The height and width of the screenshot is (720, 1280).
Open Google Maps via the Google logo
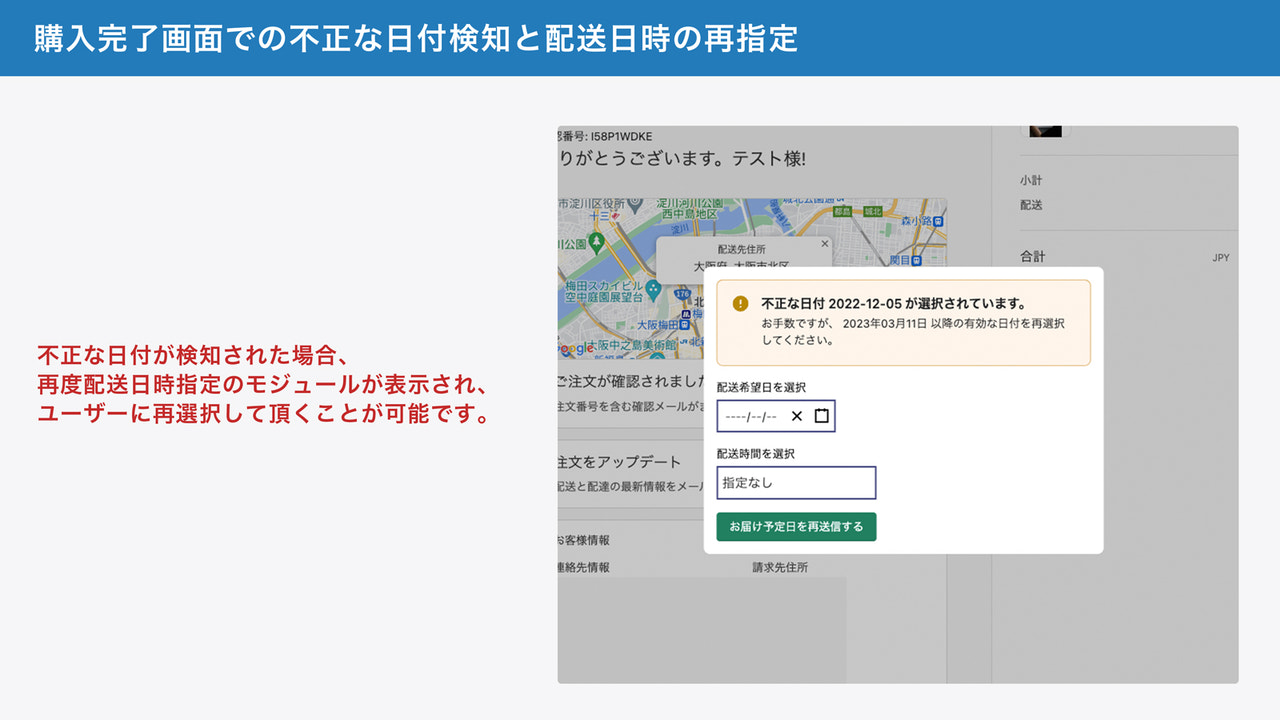(x=574, y=347)
